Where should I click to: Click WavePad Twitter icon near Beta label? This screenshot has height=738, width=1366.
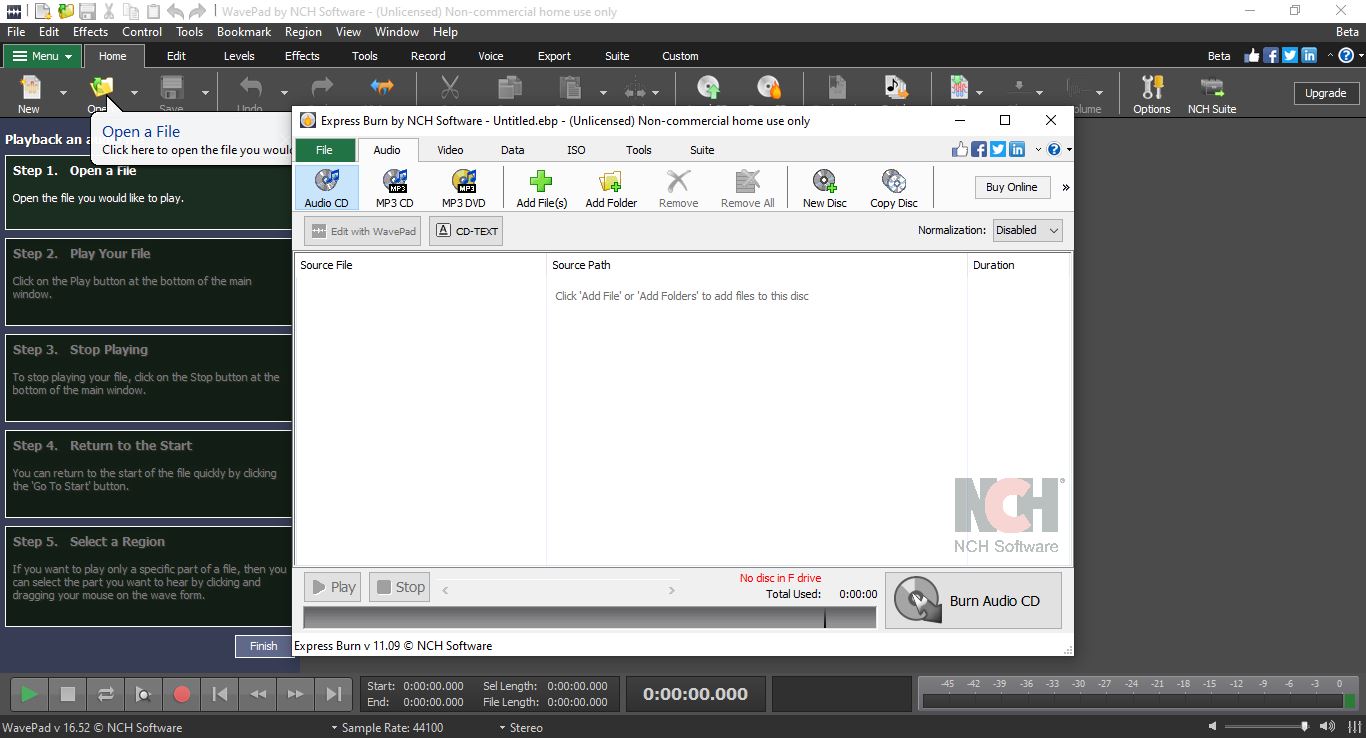[1290, 56]
